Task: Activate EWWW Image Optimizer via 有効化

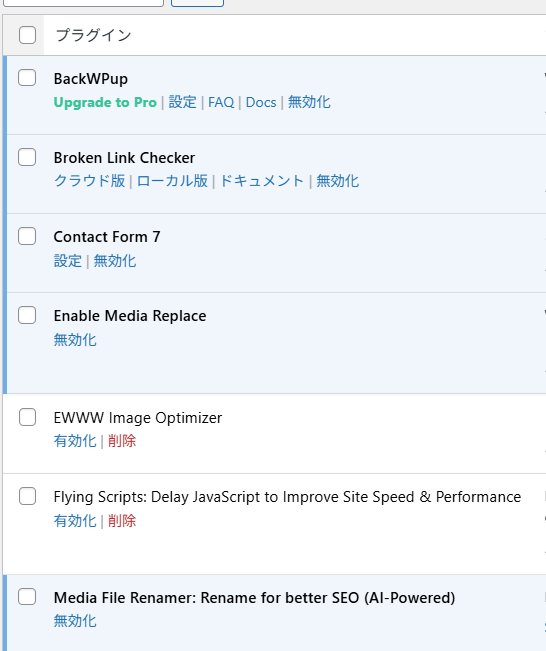Action: point(75,441)
